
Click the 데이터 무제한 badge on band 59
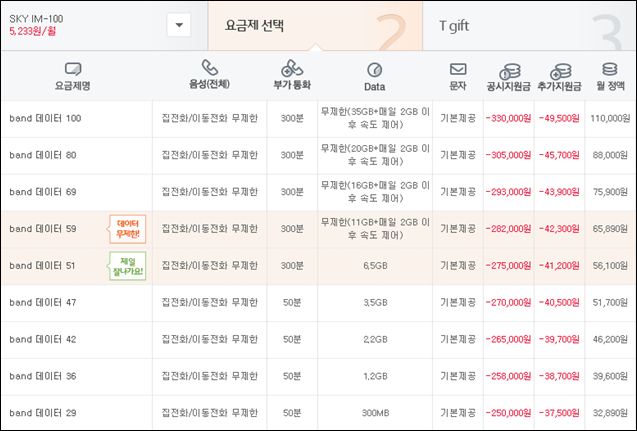(128, 229)
